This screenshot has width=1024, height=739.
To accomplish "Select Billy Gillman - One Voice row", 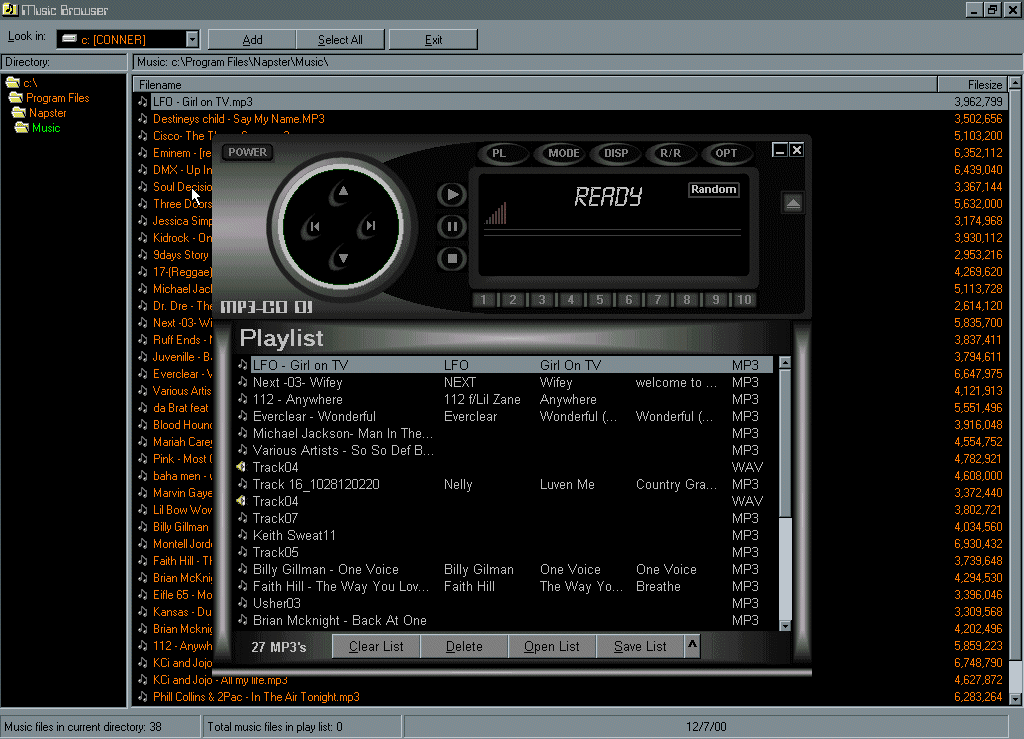I will click(x=505, y=569).
